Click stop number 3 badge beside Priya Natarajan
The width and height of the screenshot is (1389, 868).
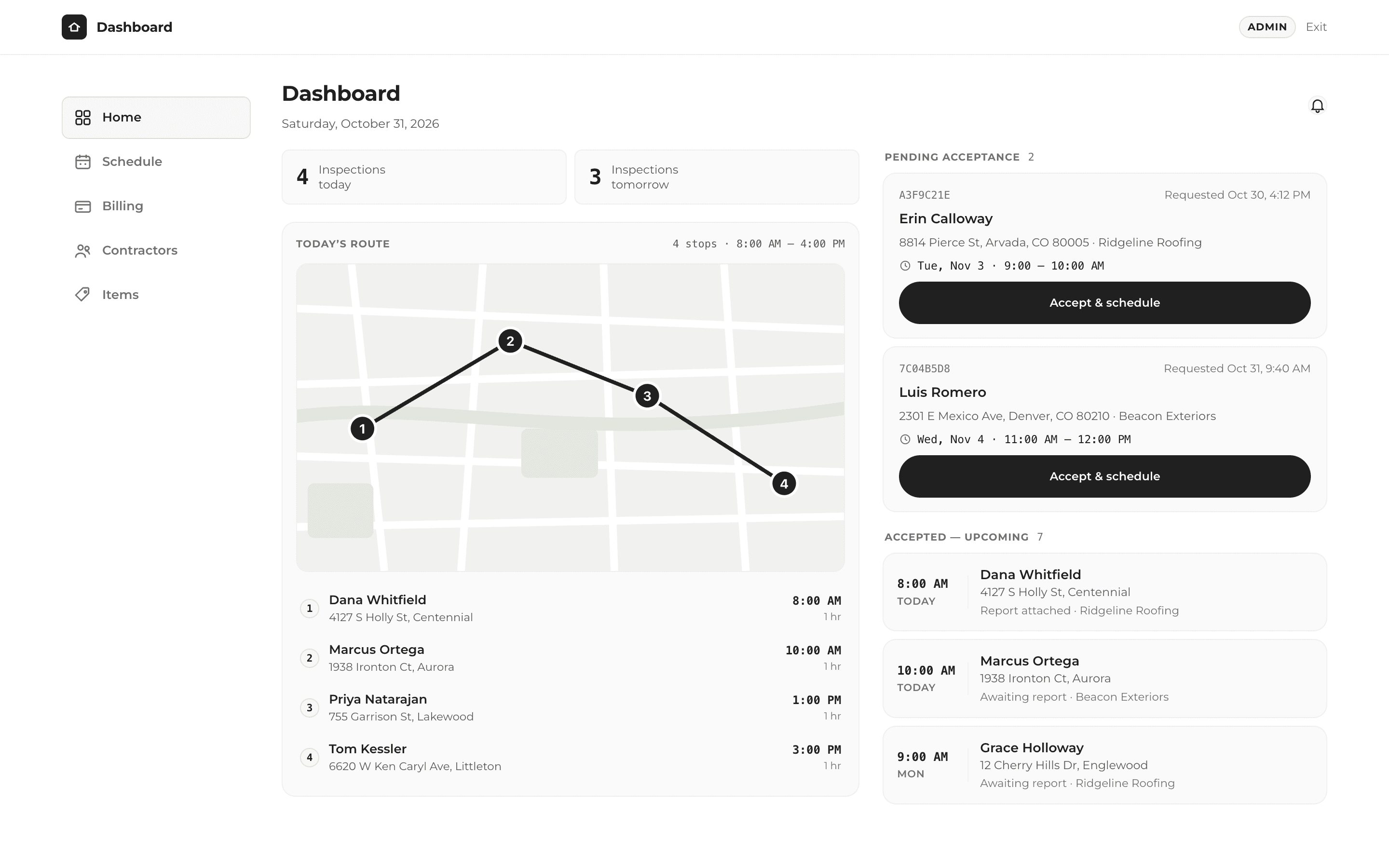coord(309,707)
